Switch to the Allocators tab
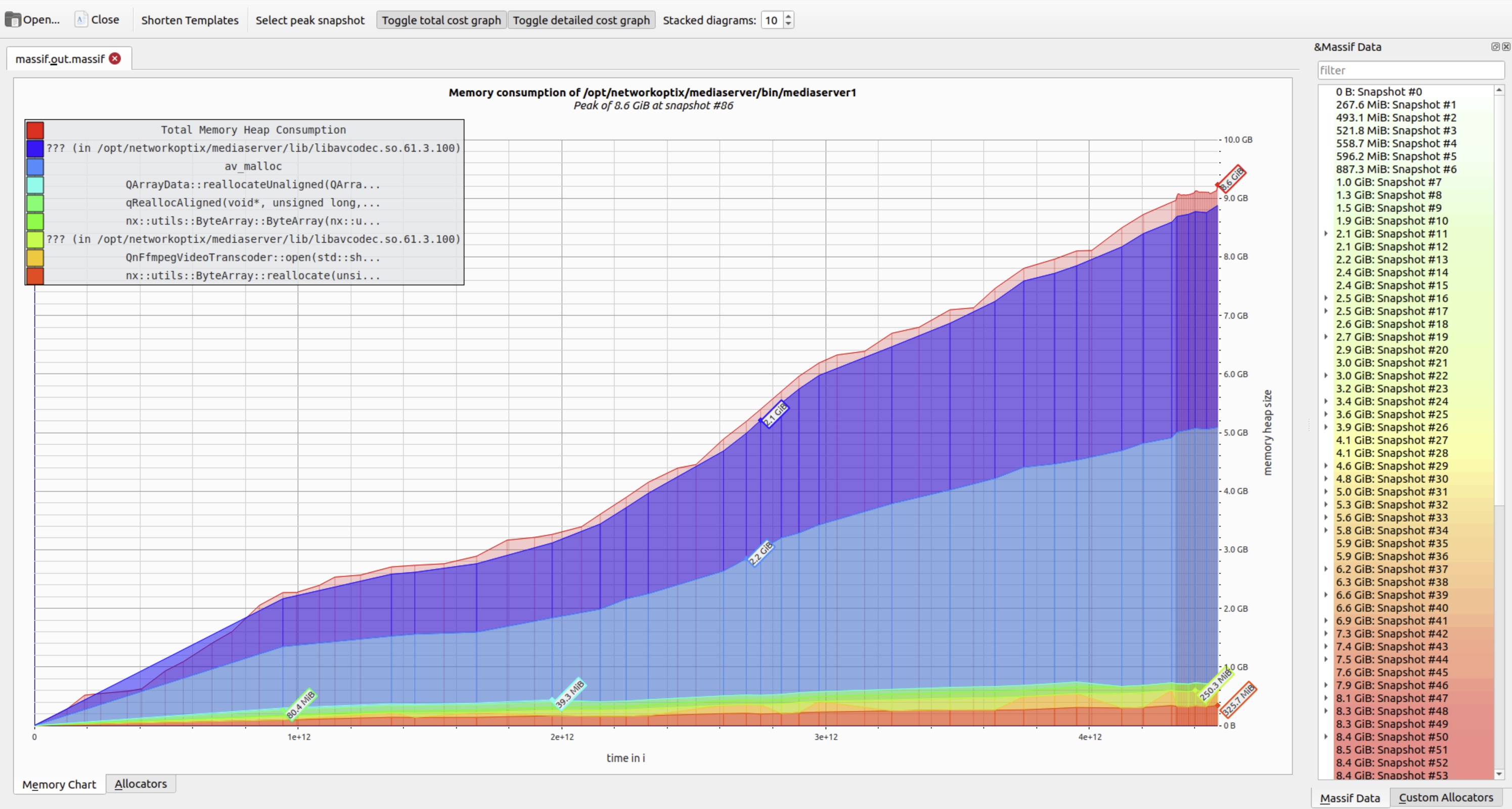The image size is (1512, 809). pos(140,784)
